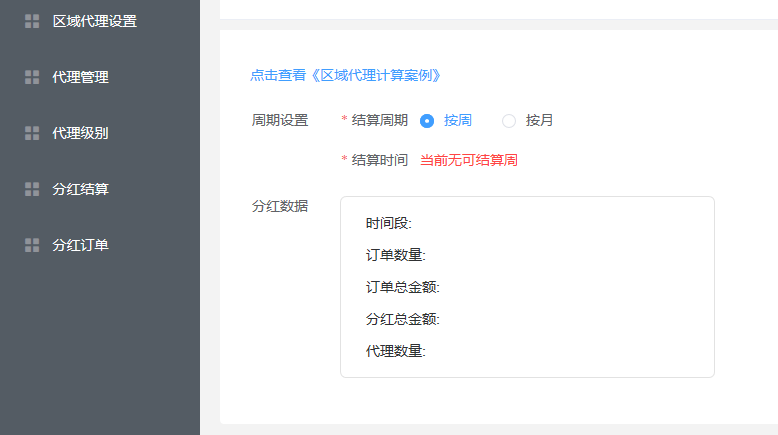Image resolution: width=778 pixels, height=435 pixels.
Task: Click the 代理数量: row in data box
Action: [x=395, y=351]
